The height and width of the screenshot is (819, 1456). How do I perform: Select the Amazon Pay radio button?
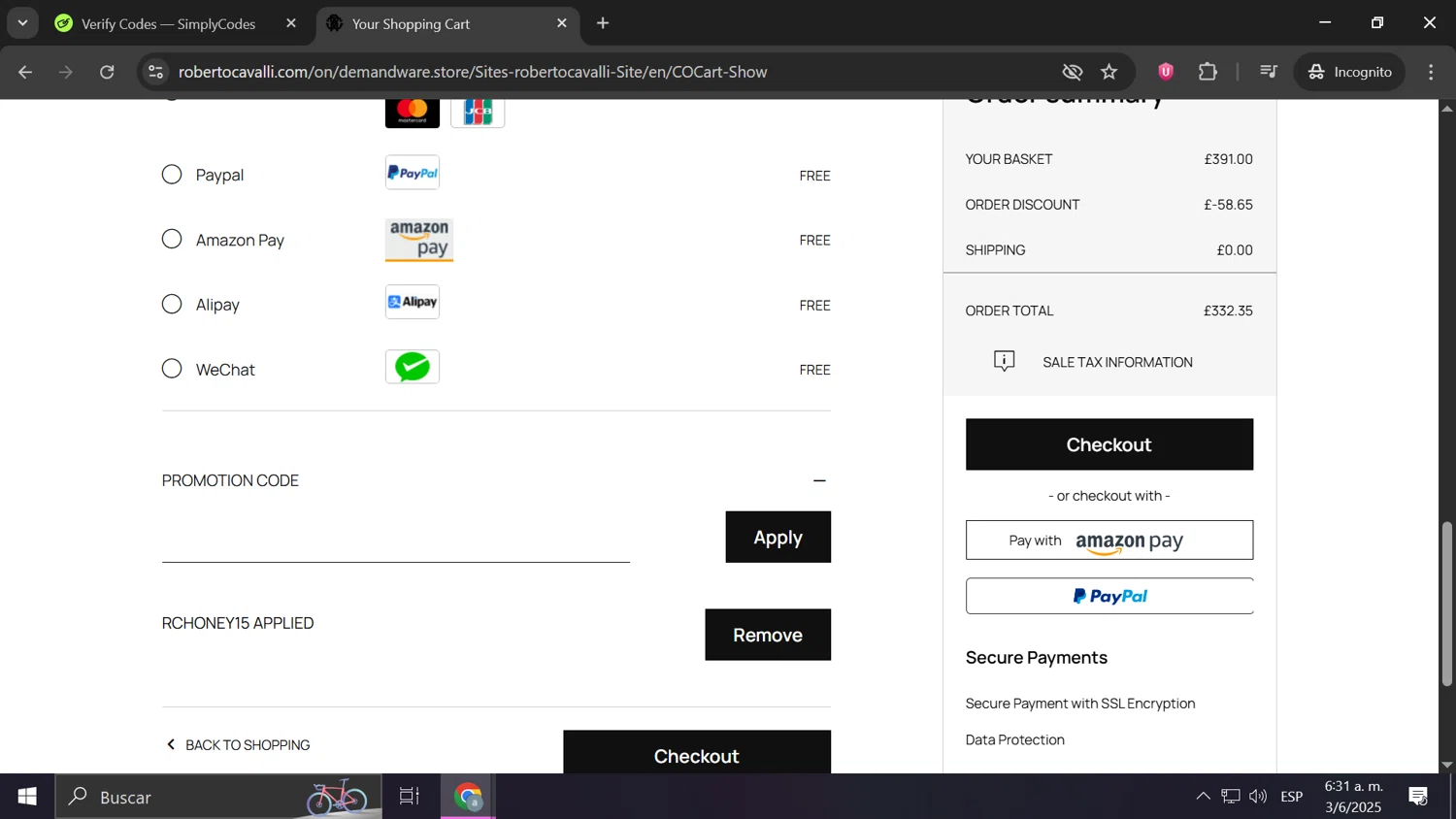[172, 239]
